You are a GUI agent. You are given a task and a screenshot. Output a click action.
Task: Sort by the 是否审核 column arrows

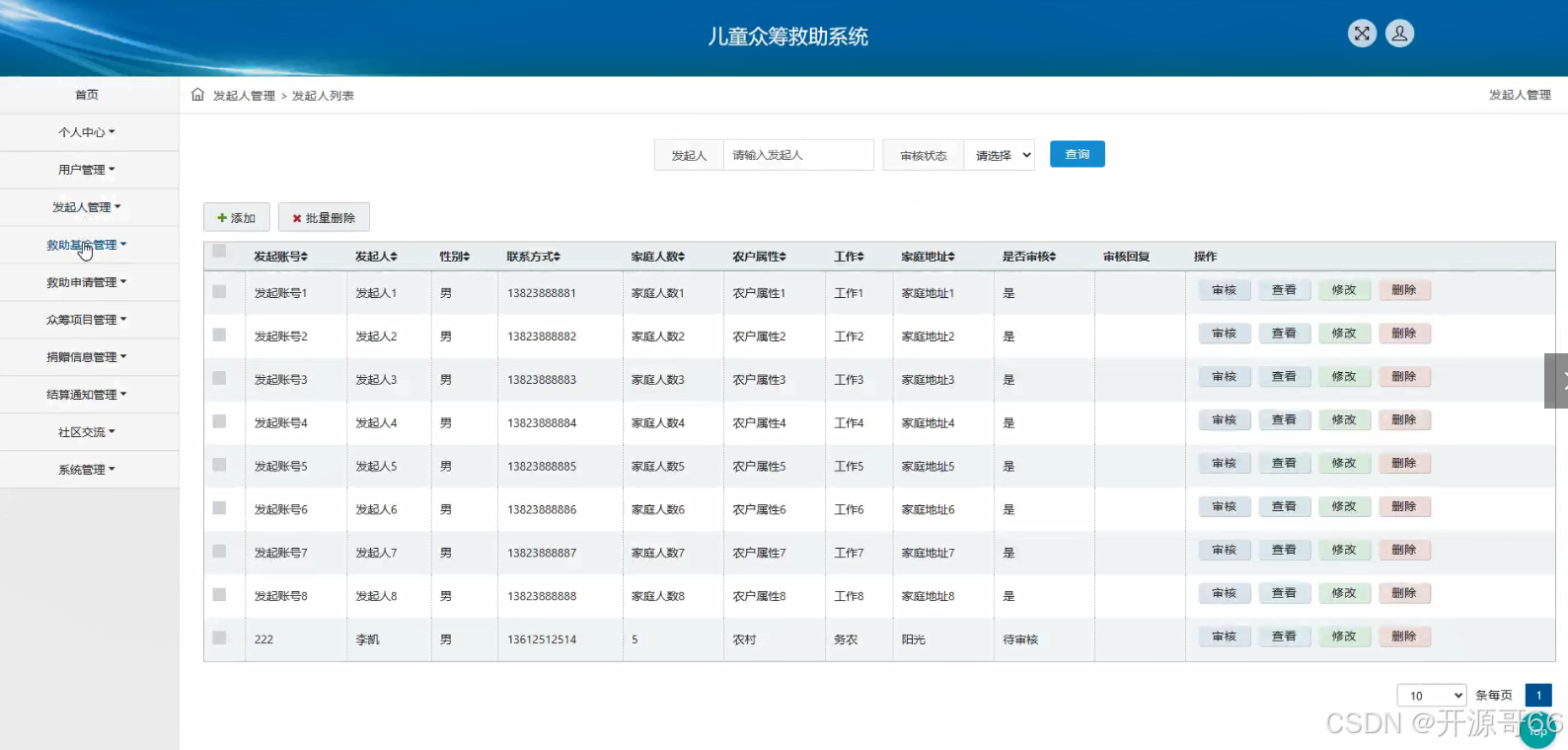[1052, 257]
